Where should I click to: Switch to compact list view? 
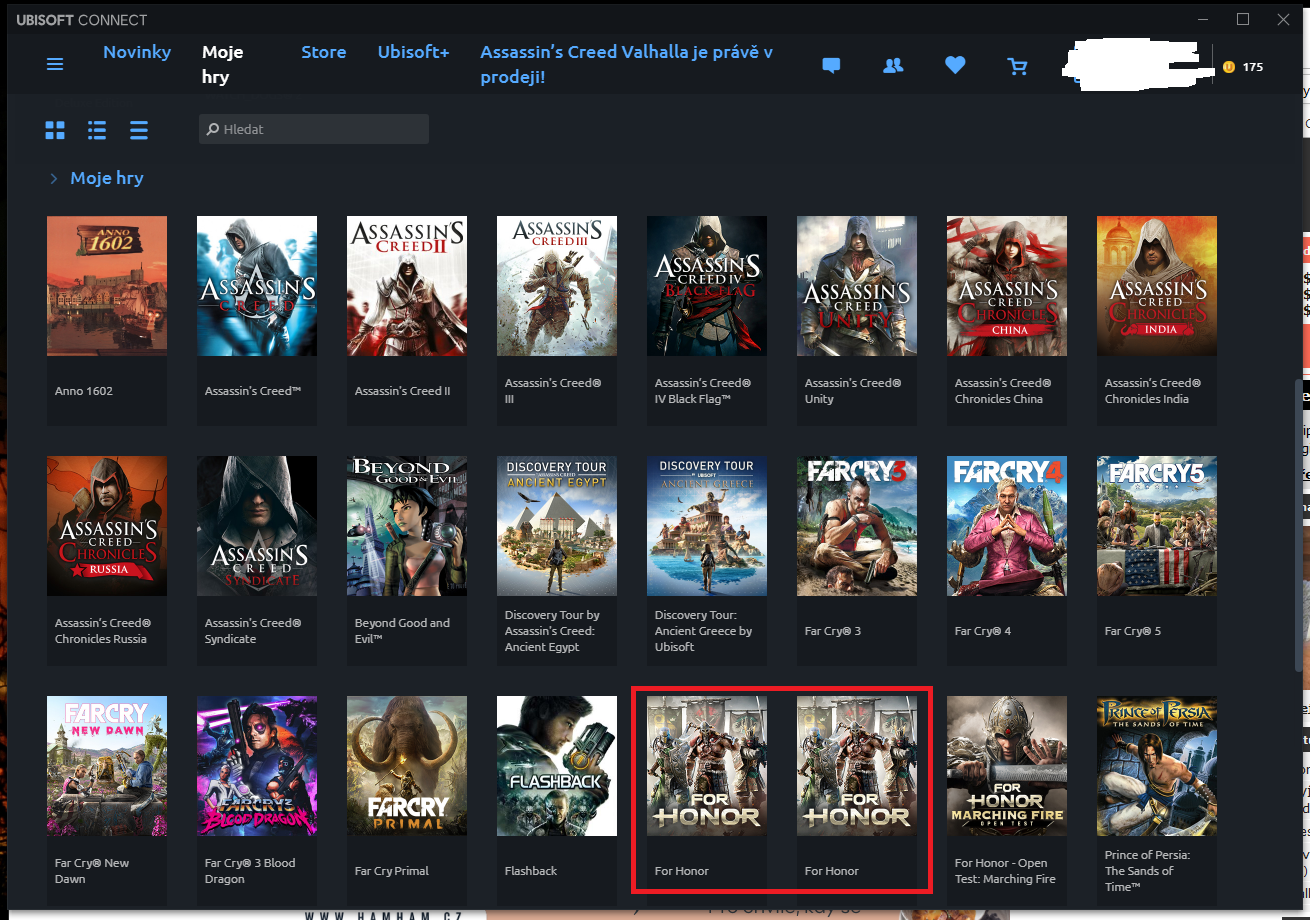tap(139, 130)
